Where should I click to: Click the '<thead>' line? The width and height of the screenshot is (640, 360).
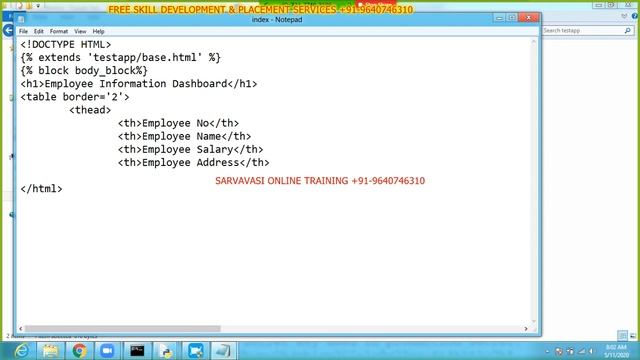[x=90, y=110]
